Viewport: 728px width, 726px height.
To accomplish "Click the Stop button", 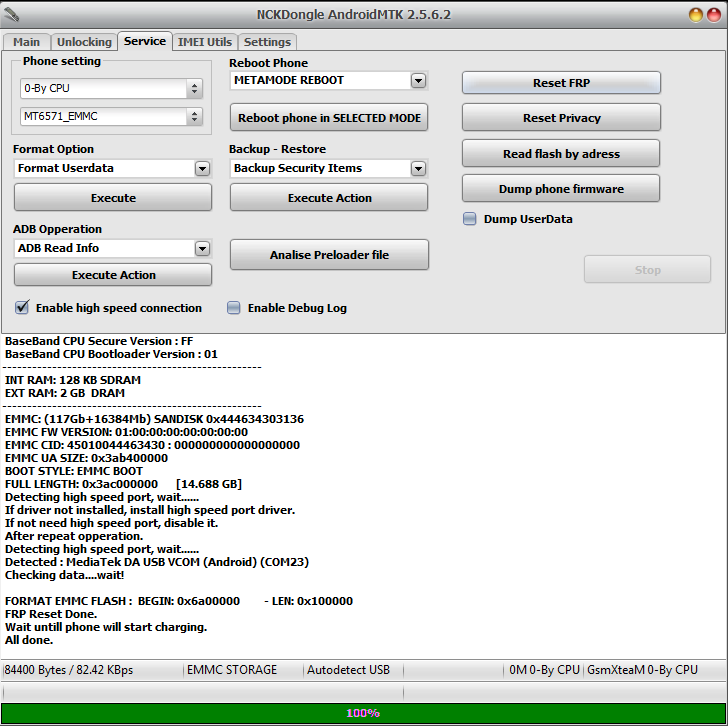I will 647,270.
